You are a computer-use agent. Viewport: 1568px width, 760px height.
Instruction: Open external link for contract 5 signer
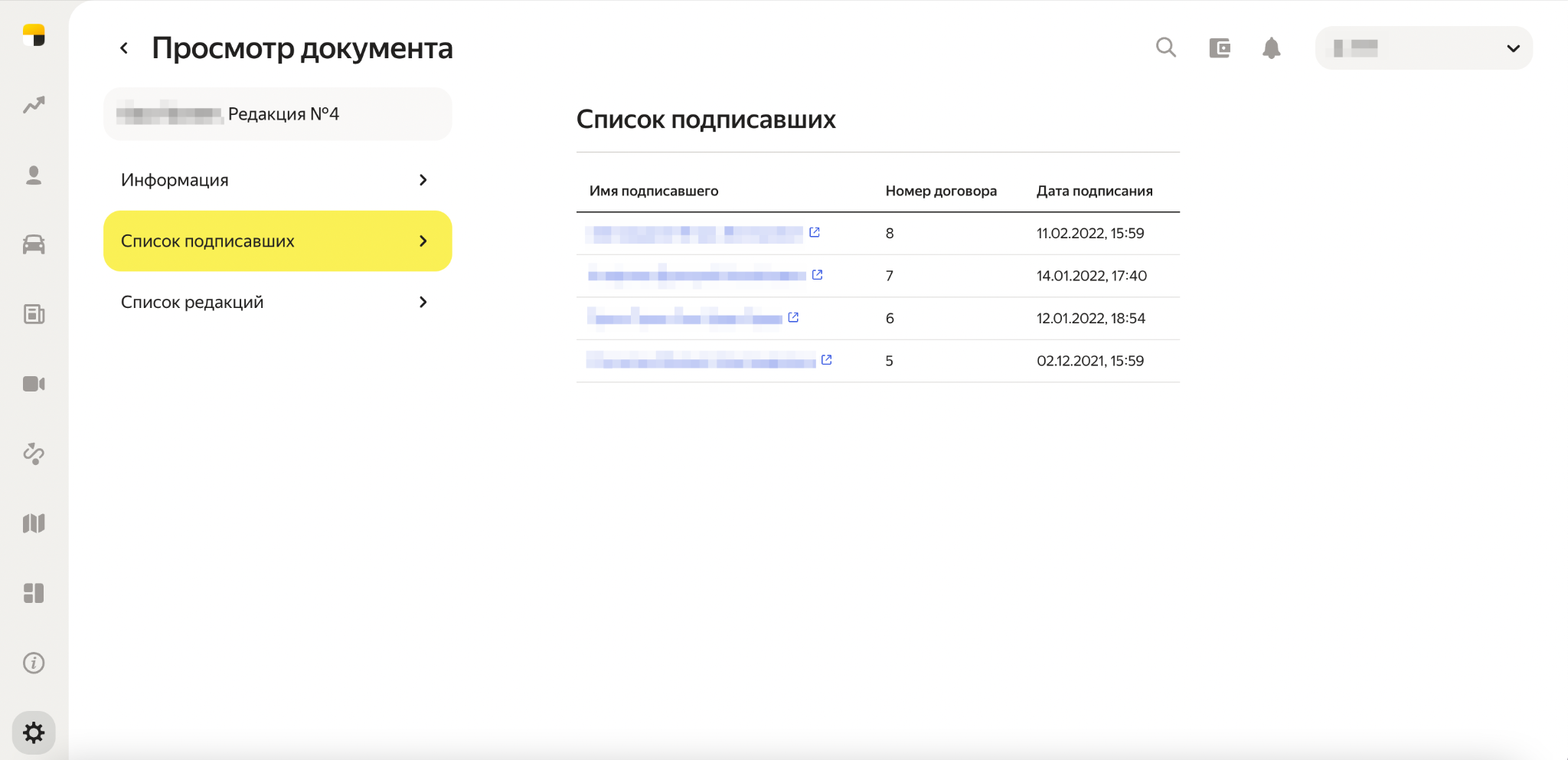[827, 359]
